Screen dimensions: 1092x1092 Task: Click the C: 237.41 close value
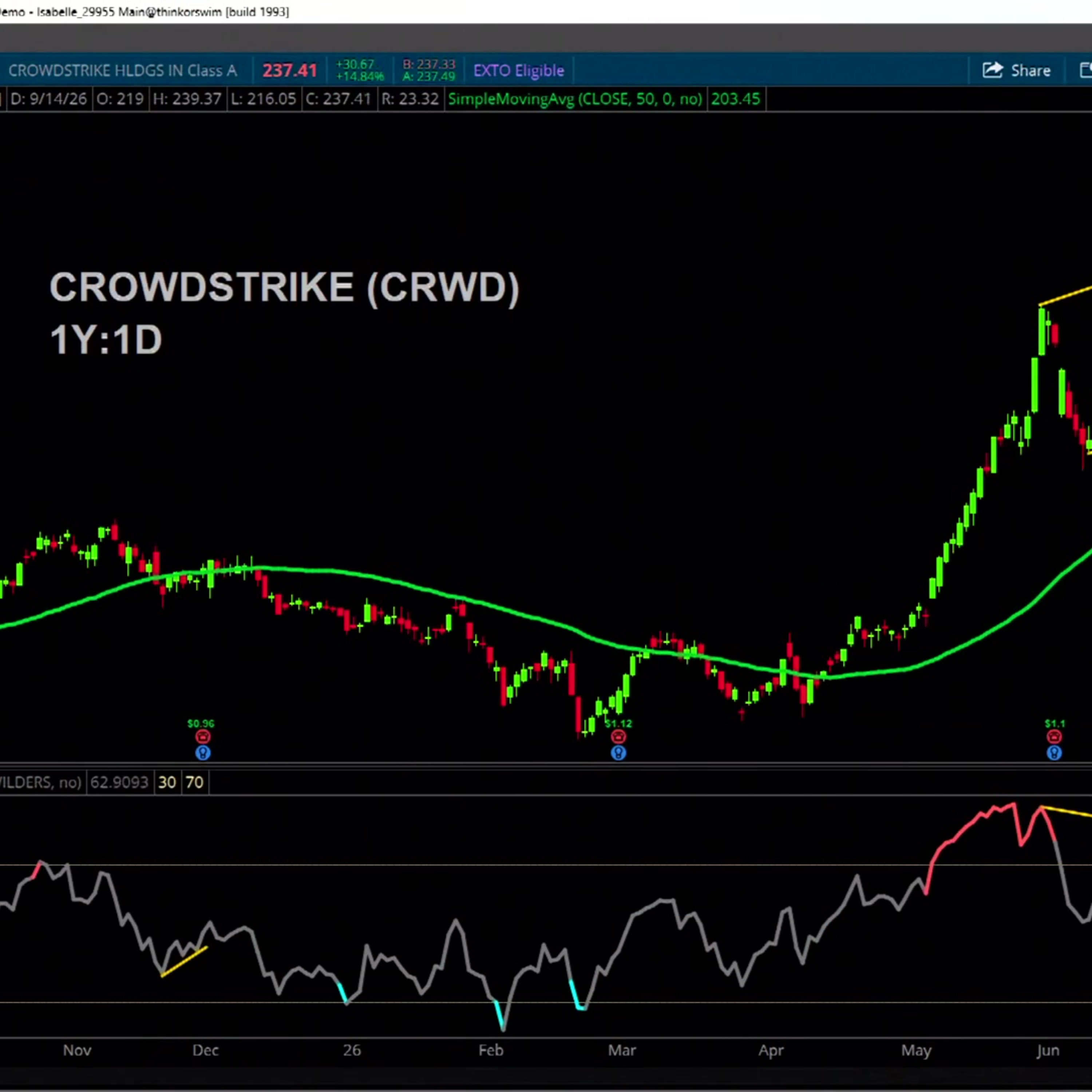(x=338, y=99)
